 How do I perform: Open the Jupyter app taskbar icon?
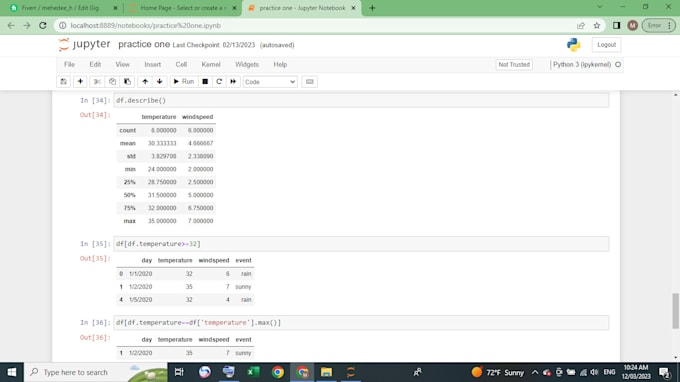coord(351,372)
